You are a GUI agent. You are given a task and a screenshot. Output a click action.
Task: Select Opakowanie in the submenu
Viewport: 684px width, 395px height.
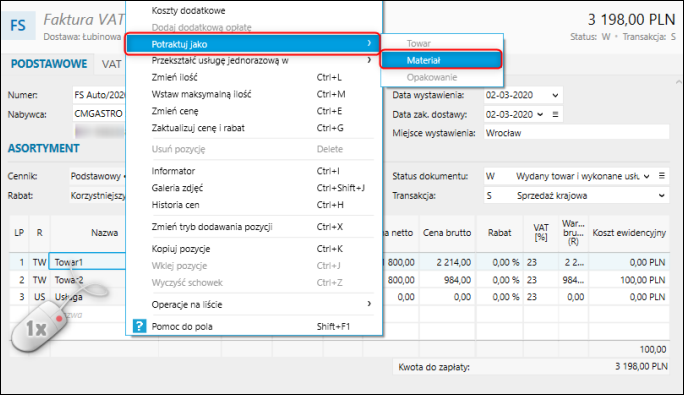(x=441, y=77)
